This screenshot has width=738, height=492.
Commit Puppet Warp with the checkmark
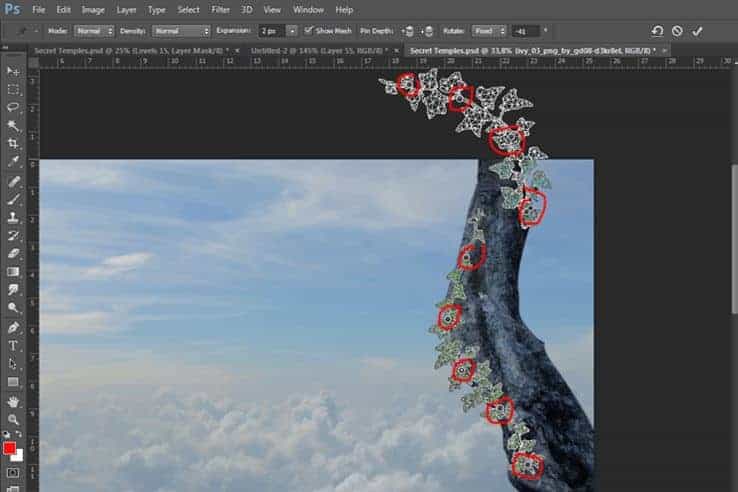click(697, 31)
